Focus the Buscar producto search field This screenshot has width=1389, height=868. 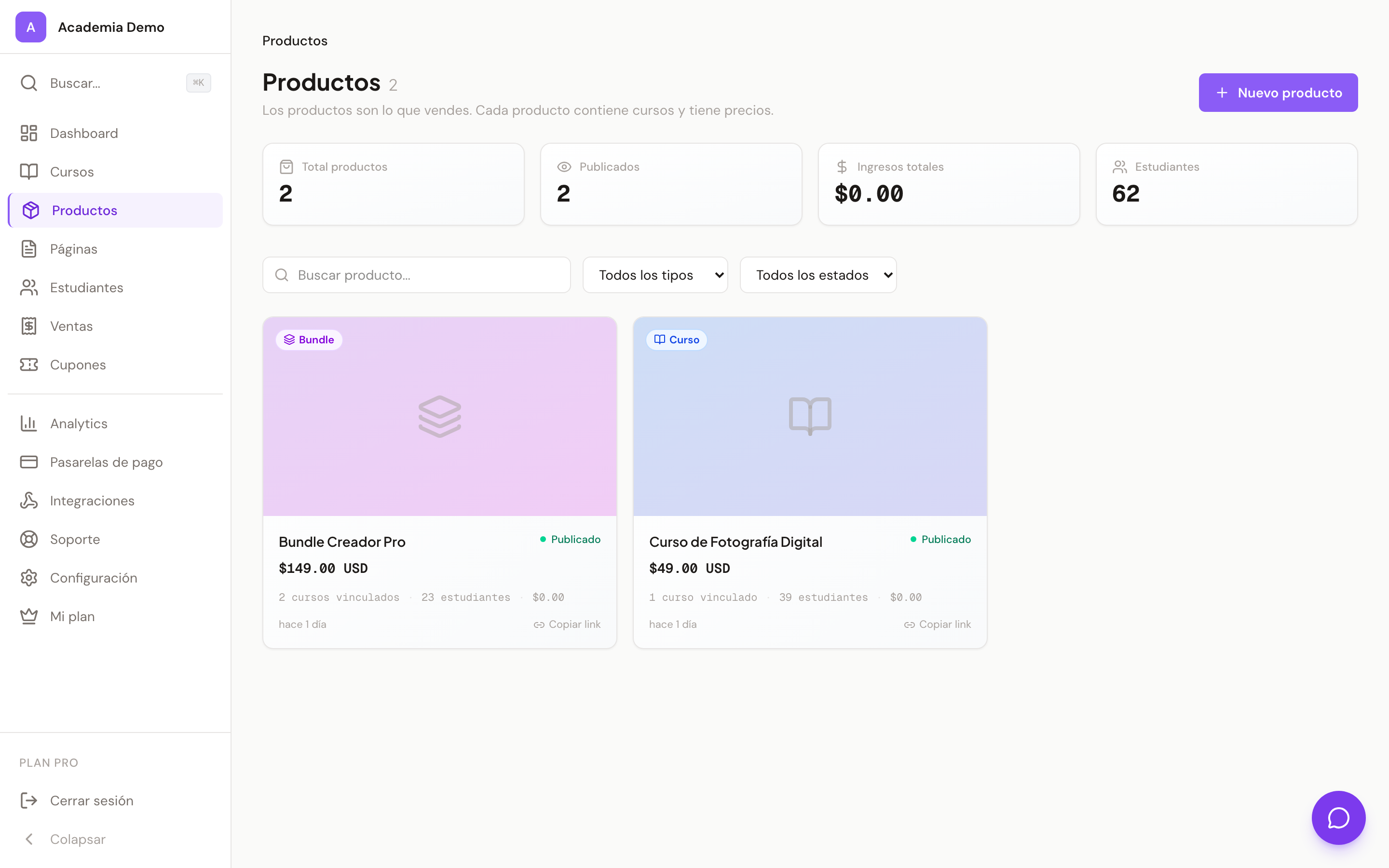coord(416,274)
